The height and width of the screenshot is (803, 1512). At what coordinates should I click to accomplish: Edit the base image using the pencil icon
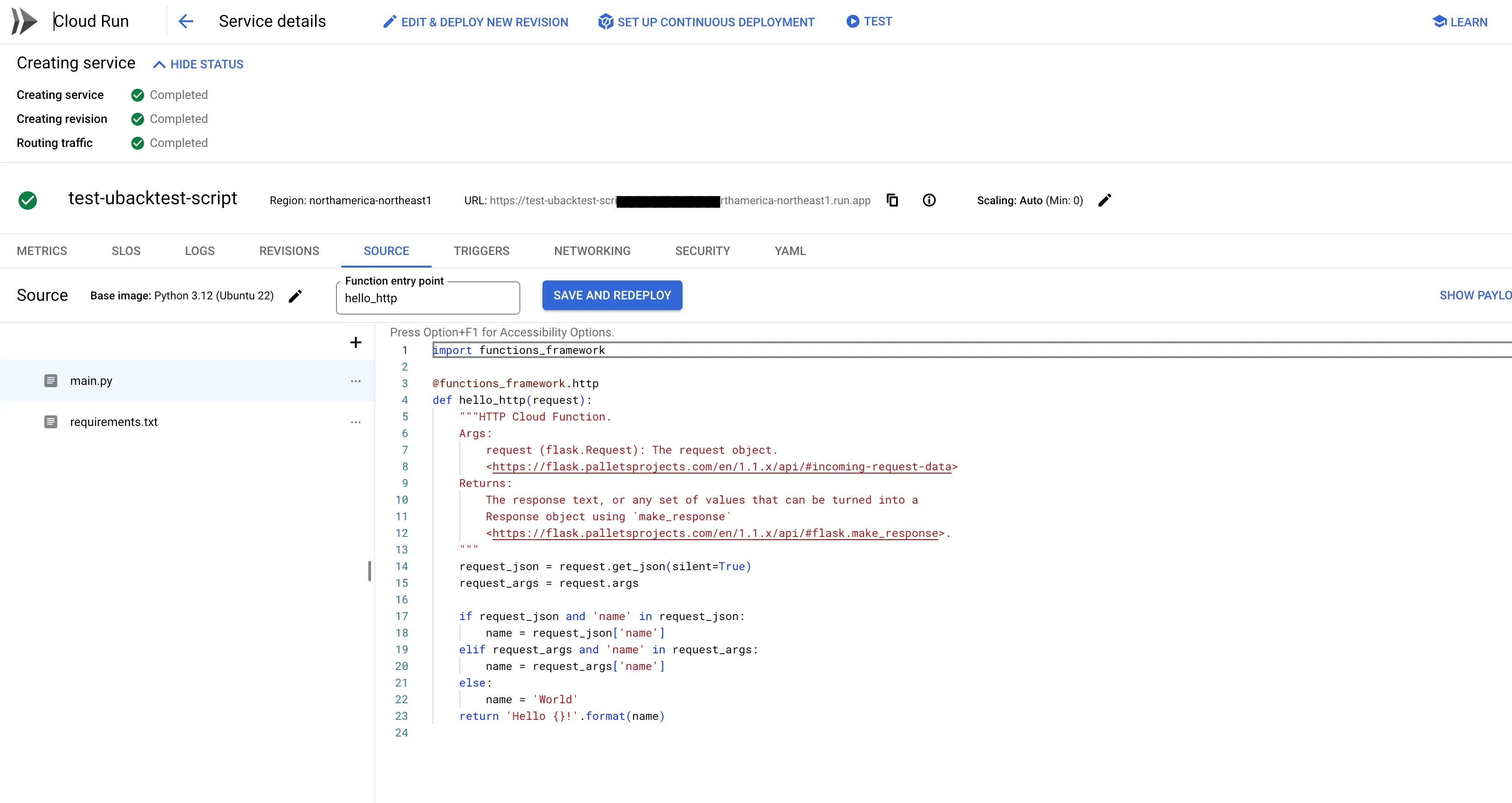pos(295,297)
